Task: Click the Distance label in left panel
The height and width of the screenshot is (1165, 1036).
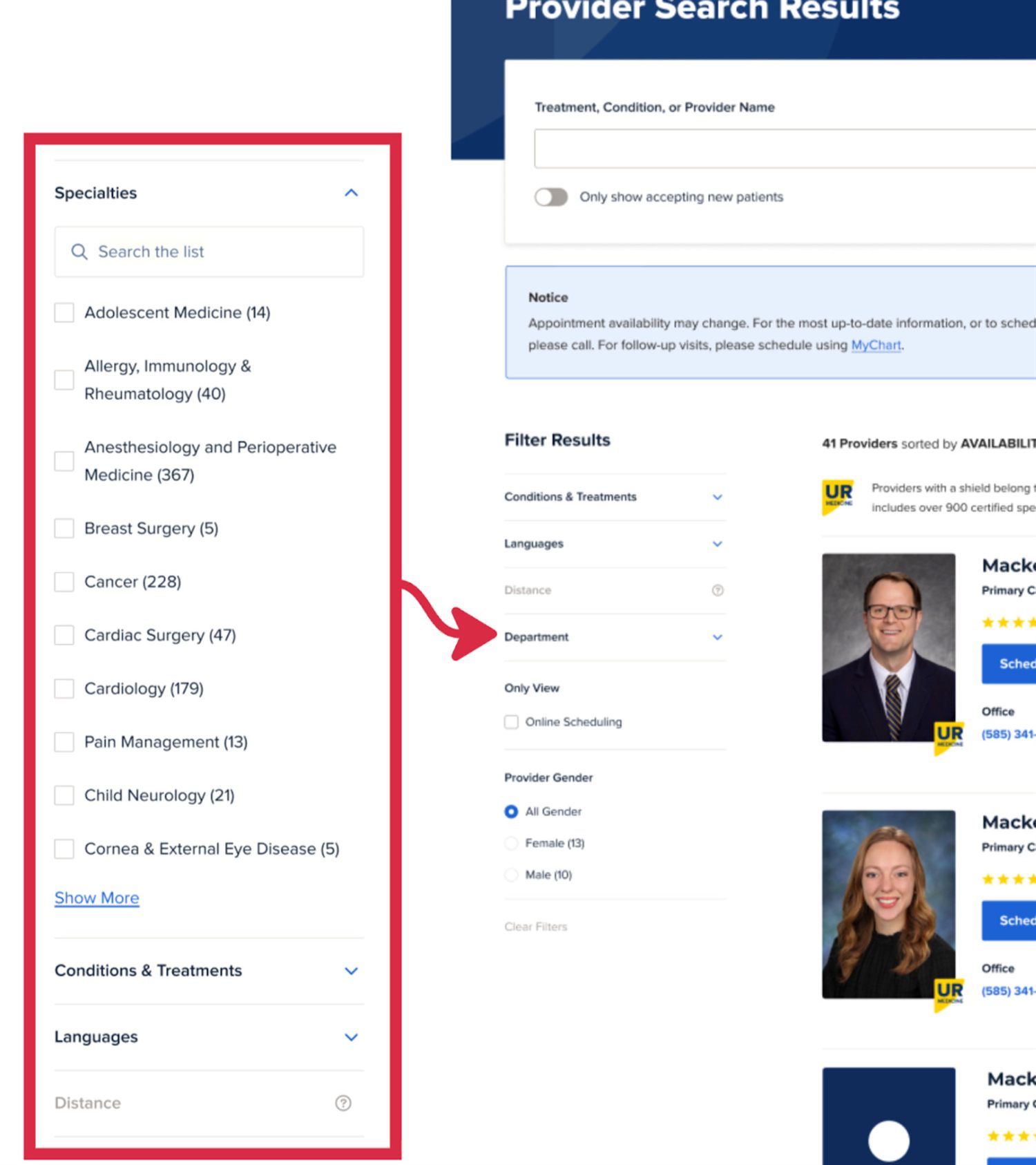Action: click(88, 1103)
